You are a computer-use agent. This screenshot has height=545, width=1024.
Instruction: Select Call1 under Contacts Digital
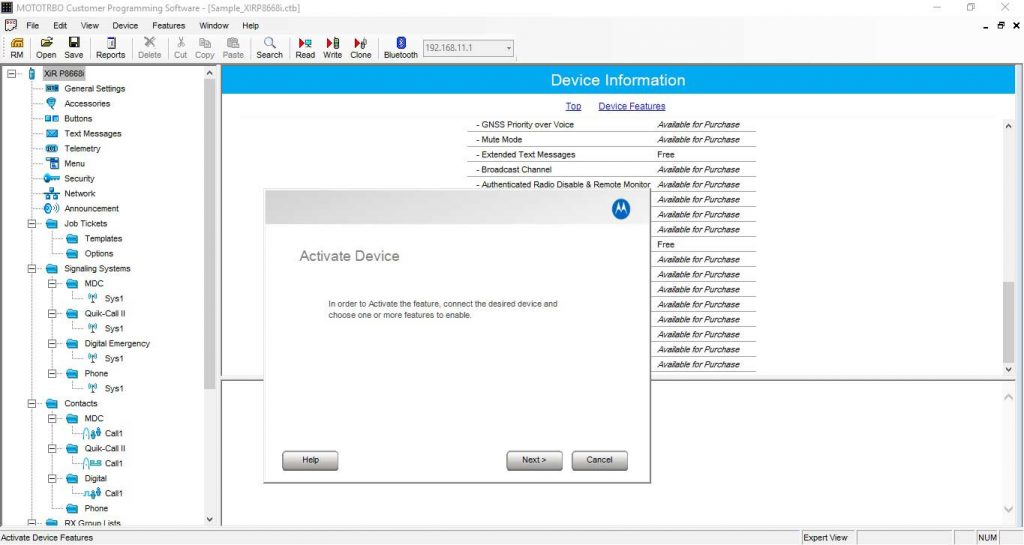pos(114,493)
